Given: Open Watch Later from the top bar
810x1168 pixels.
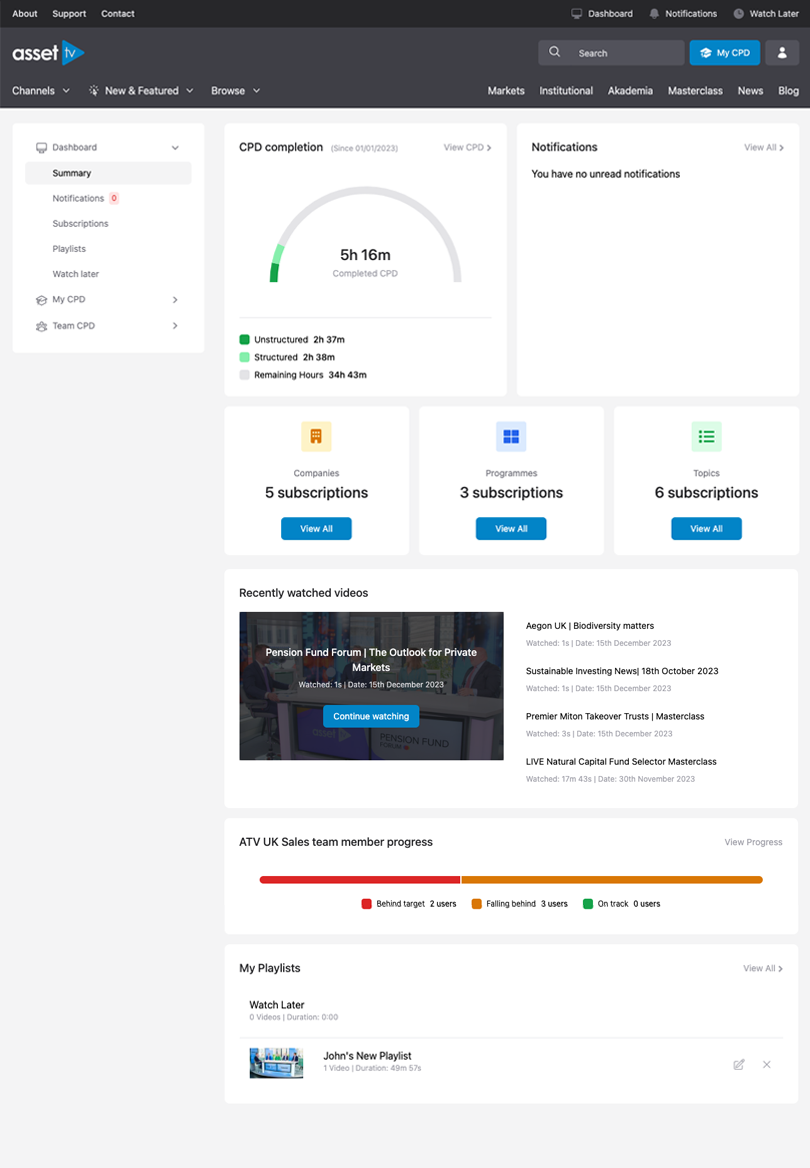Looking at the screenshot, I should (766, 14).
